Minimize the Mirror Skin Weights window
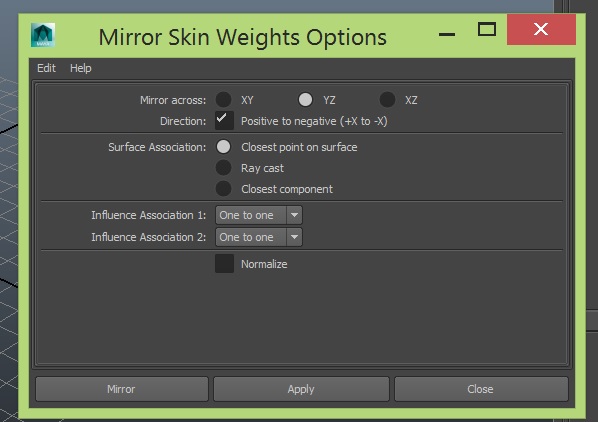 (447, 34)
